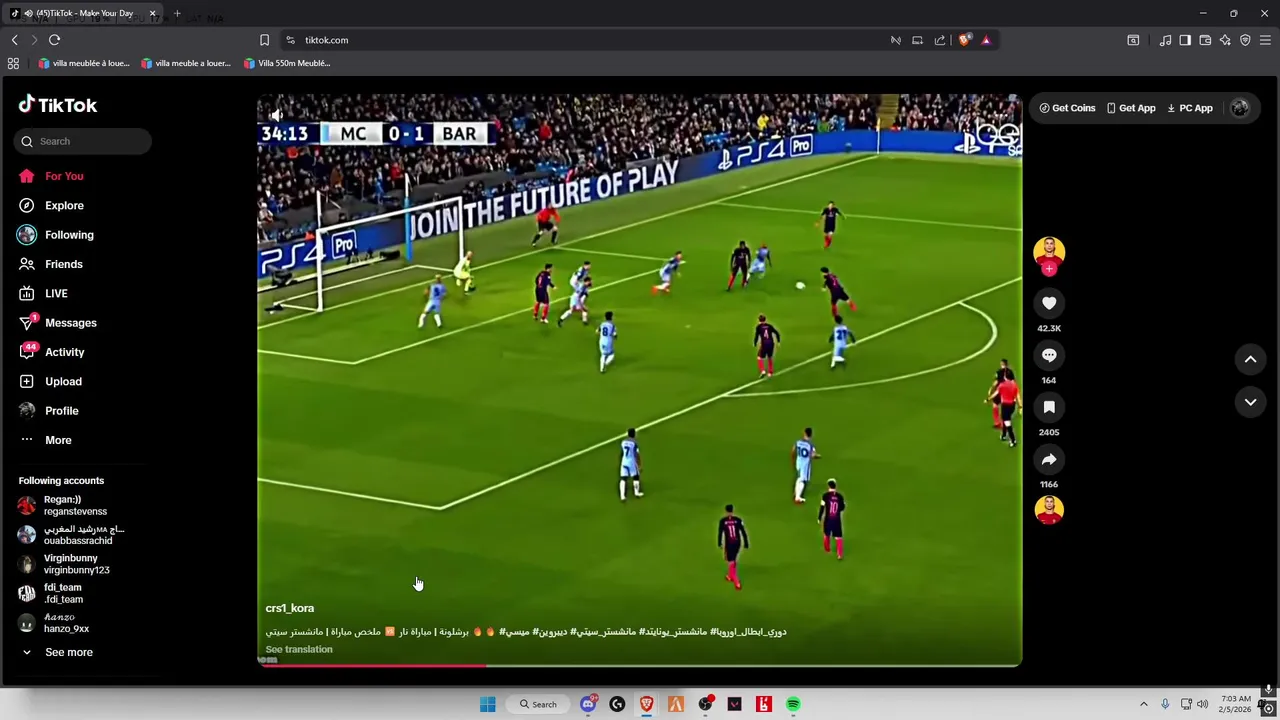The height and width of the screenshot is (720, 1280).
Task: Open Brave Rewards triangle icon
Action: [986, 40]
